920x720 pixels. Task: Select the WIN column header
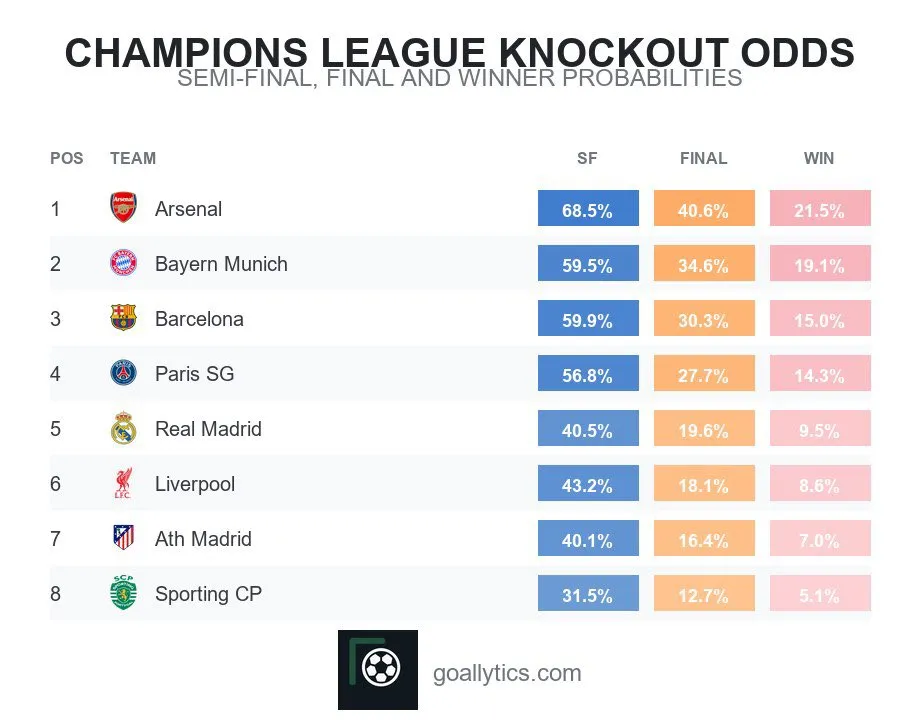tap(819, 158)
